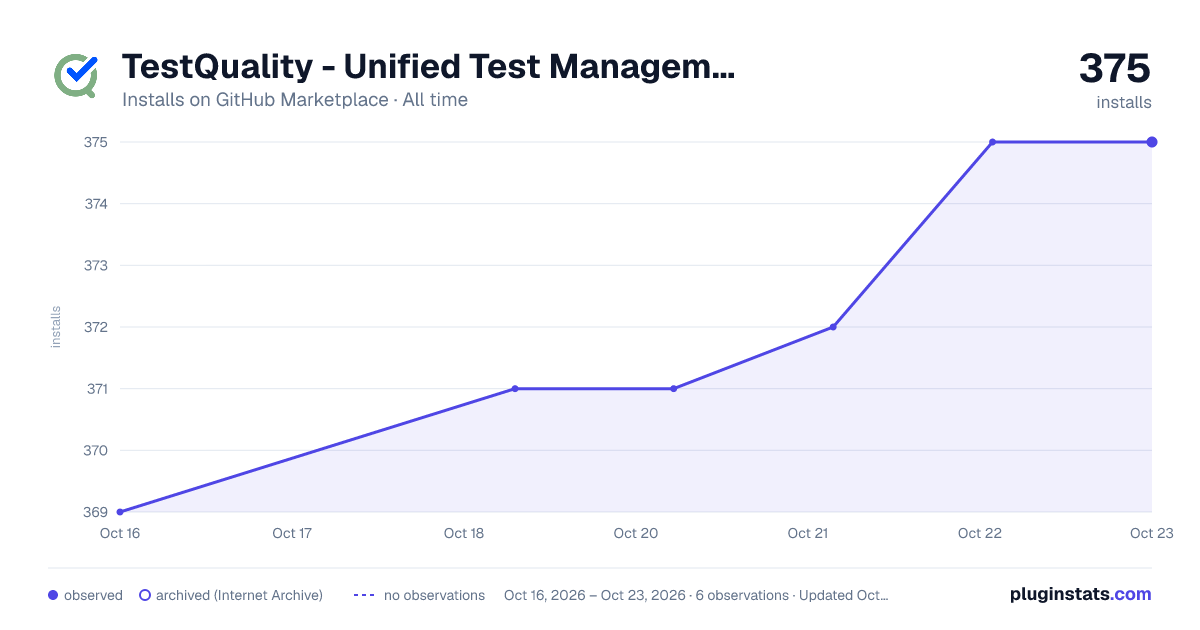Click the filled 'observed' legend dot
The height and width of the screenshot is (630, 1200).
[53, 595]
